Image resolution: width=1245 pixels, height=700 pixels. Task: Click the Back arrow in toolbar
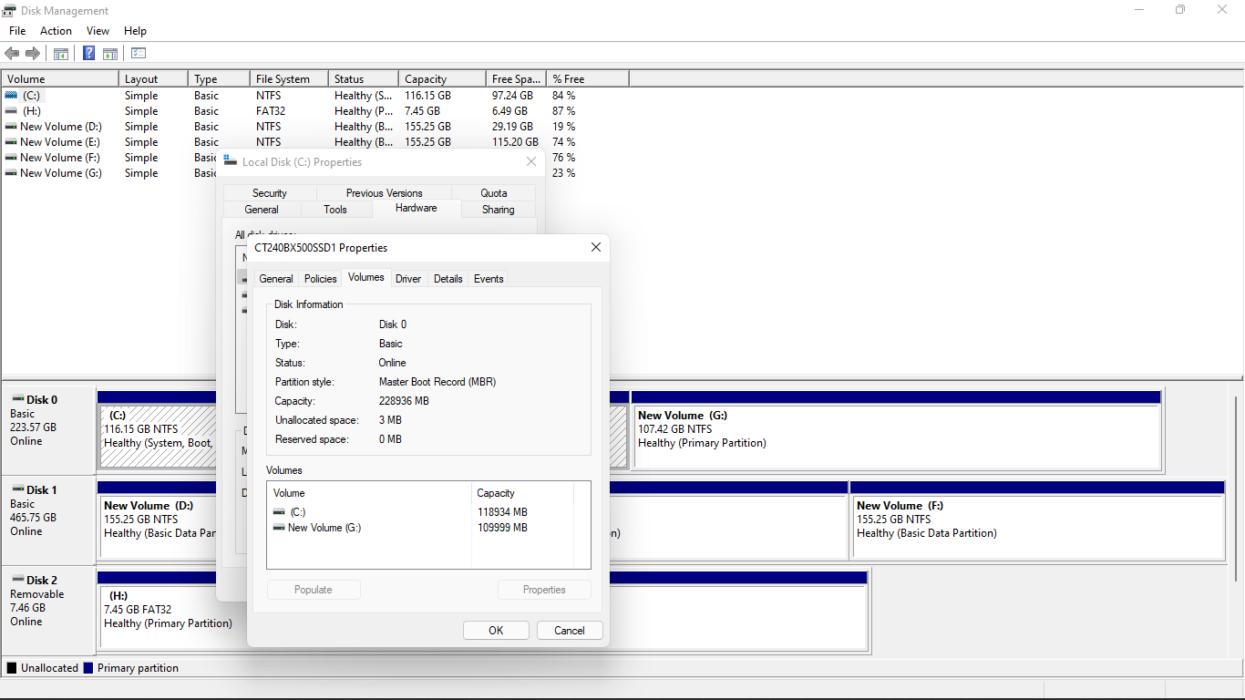tap(12, 54)
